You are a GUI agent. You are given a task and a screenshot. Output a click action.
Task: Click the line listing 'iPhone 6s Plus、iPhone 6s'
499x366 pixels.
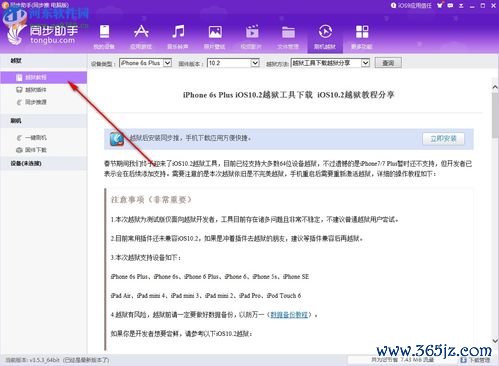[210, 276]
